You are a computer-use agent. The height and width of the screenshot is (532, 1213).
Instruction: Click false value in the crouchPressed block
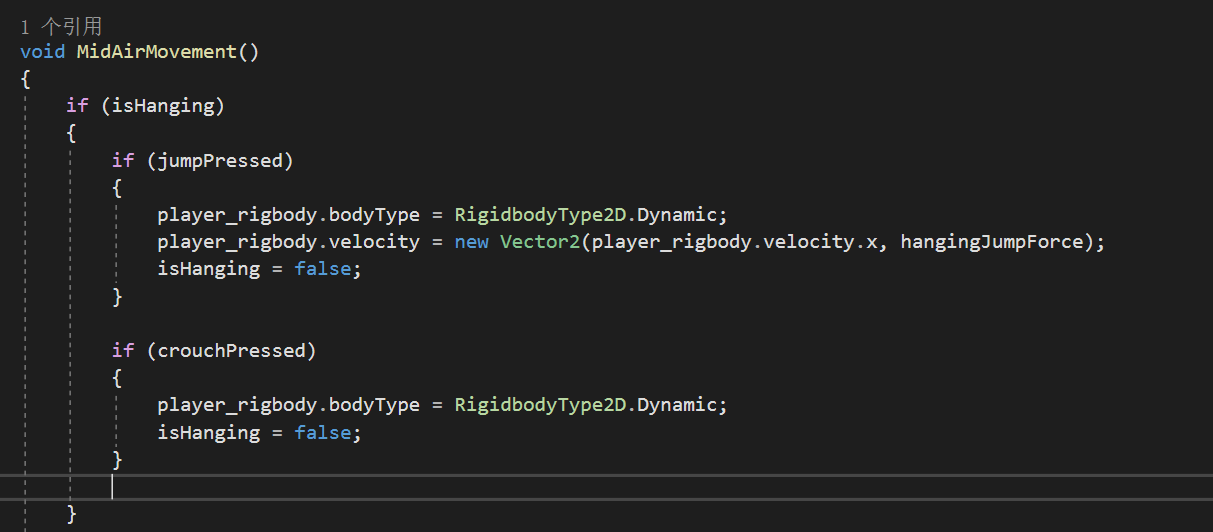click(x=323, y=433)
